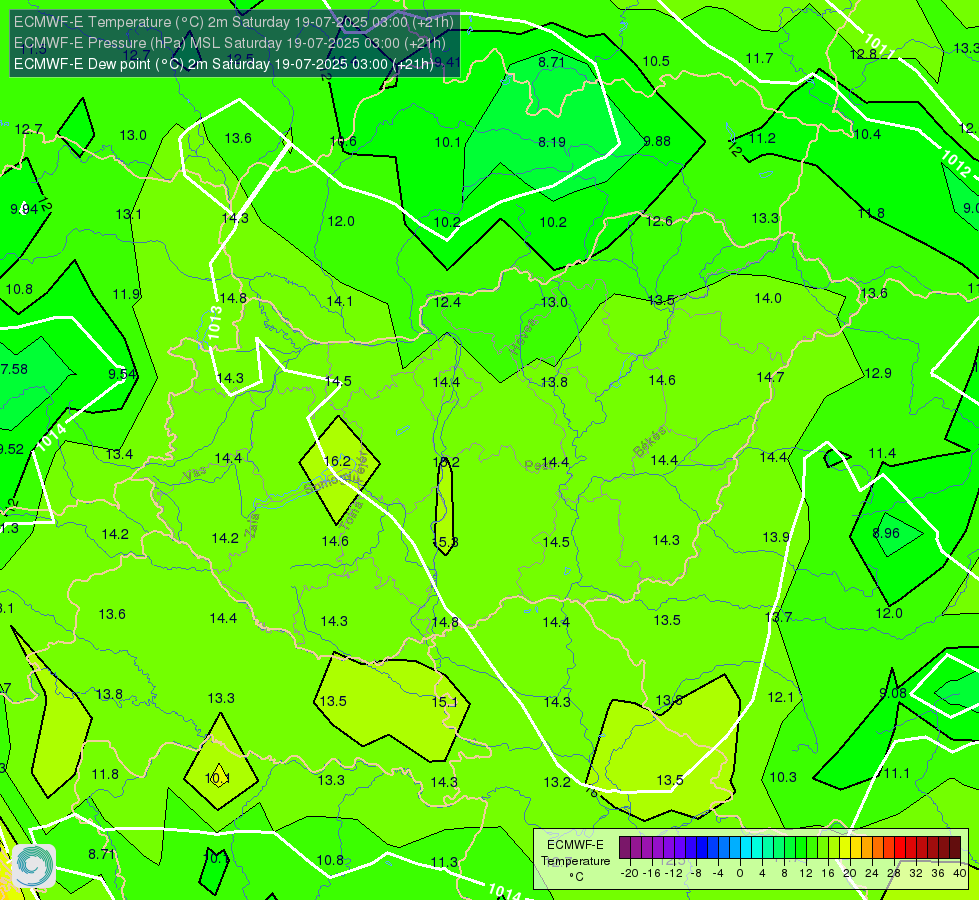Select the ECMWF-E Temperature 2m layer title
Image resolution: width=979 pixels, height=900 pixels.
[x=234, y=22]
